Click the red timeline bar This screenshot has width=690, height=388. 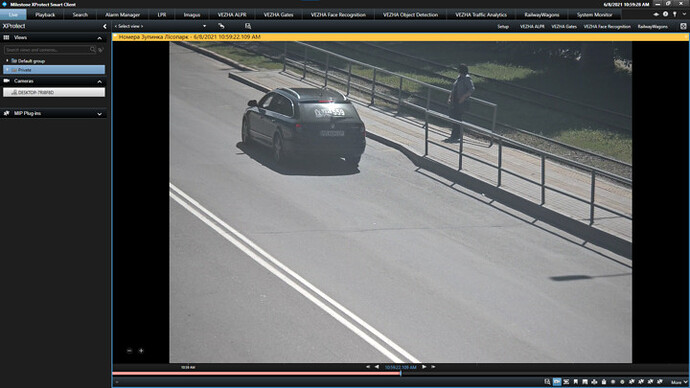256,373
